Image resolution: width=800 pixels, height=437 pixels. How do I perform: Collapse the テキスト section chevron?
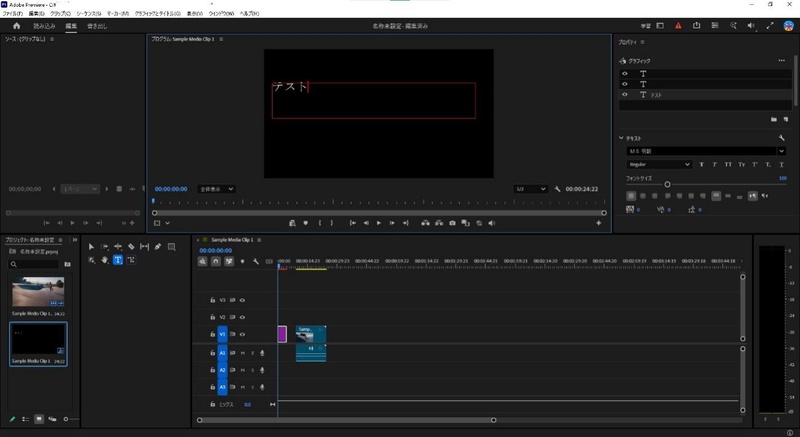click(621, 138)
